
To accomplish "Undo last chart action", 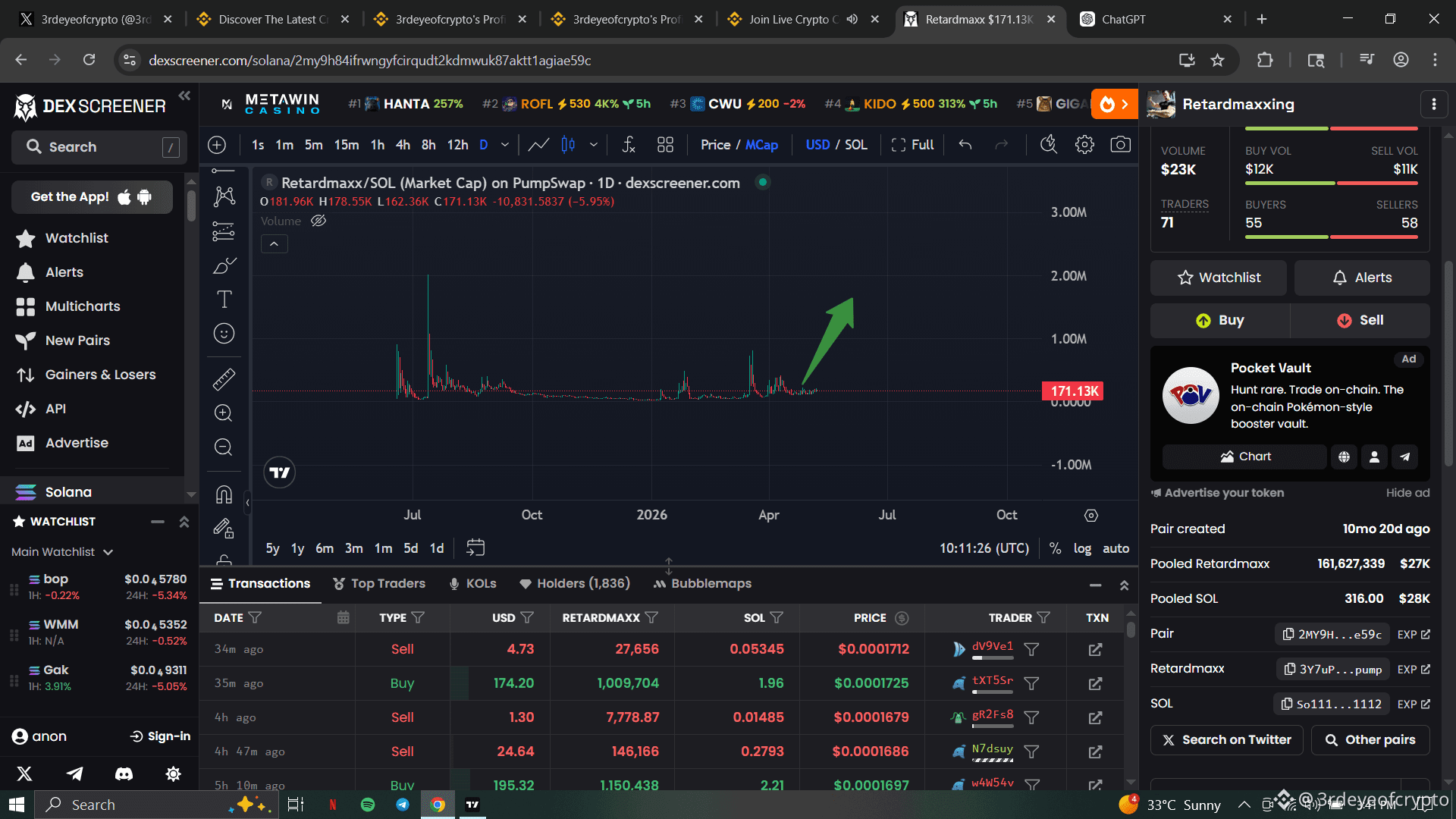I will tap(965, 145).
